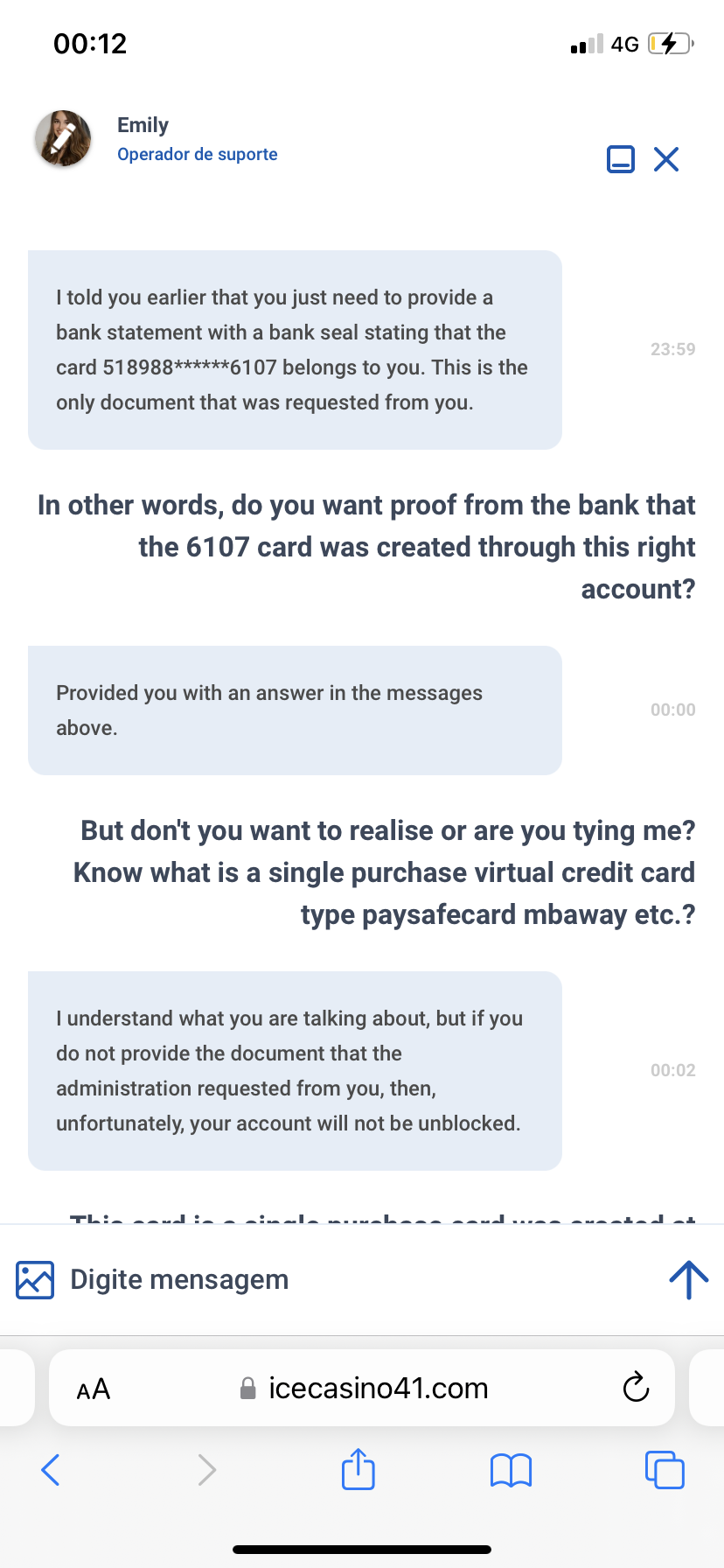Viewport: 724px width, 1568px height.
Task: Tap the Operador de suporte label
Action: (198, 154)
